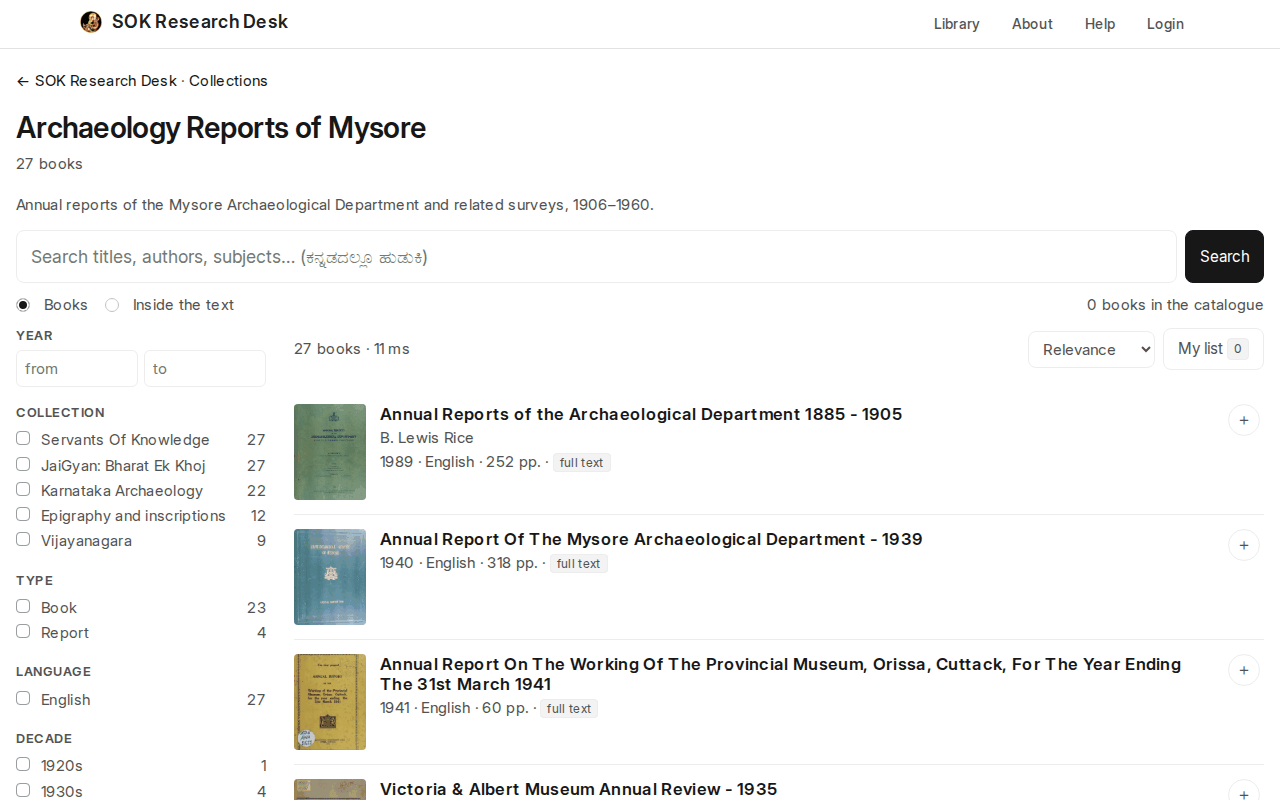Viewport: 1280px width, 800px height.
Task: Add Mysore Archaeological Department 1939 report to list
Action: point(1244,545)
